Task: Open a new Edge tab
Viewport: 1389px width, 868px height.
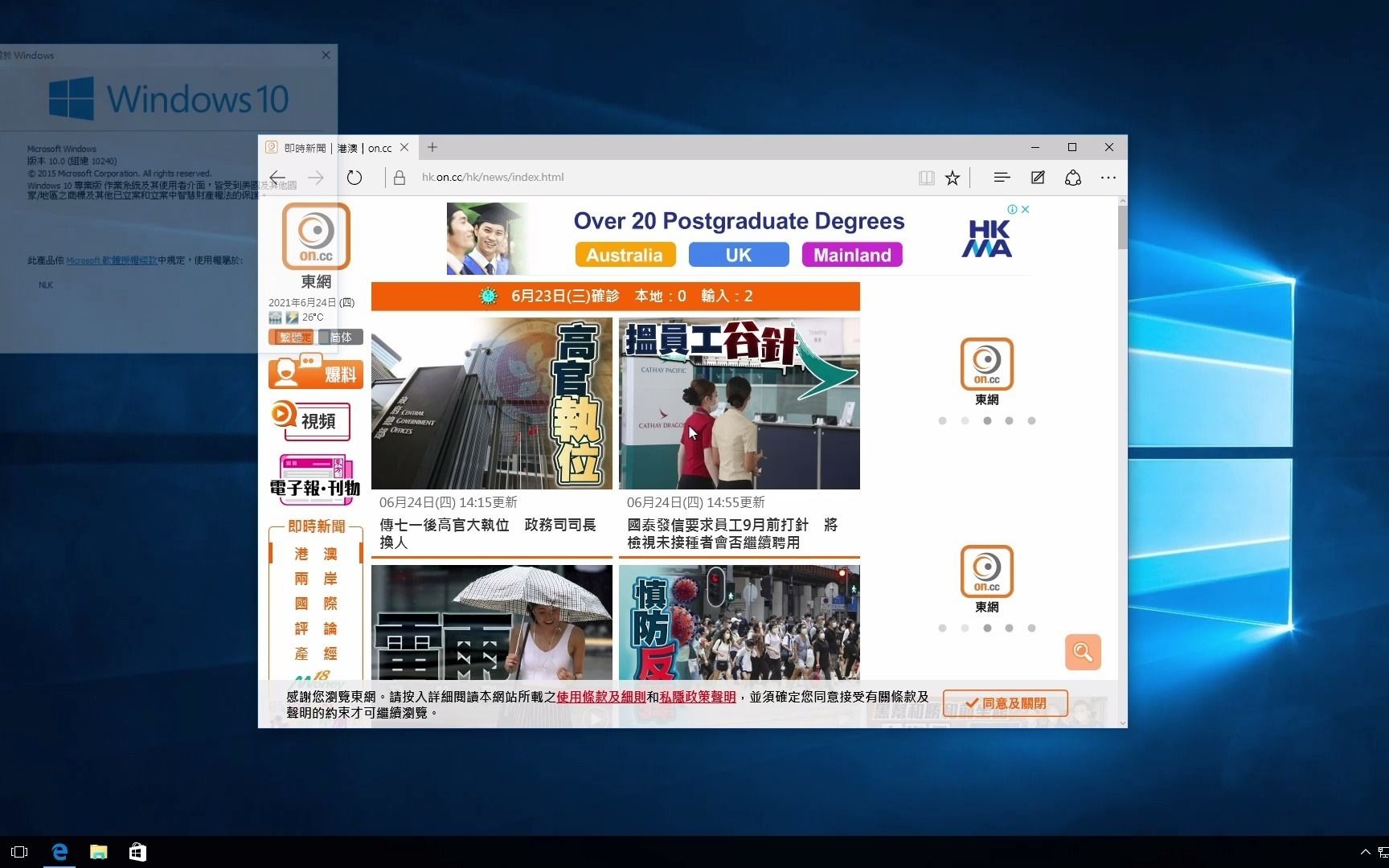Action: click(432, 147)
